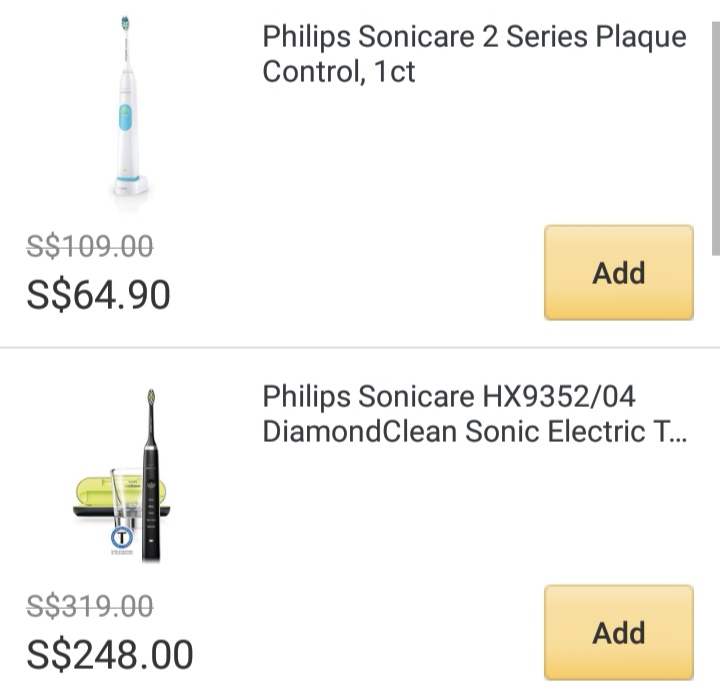The width and height of the screenshot is (720, 698).
Task: Click the S$248.00 sale price
Action: [x=109, y=655]
